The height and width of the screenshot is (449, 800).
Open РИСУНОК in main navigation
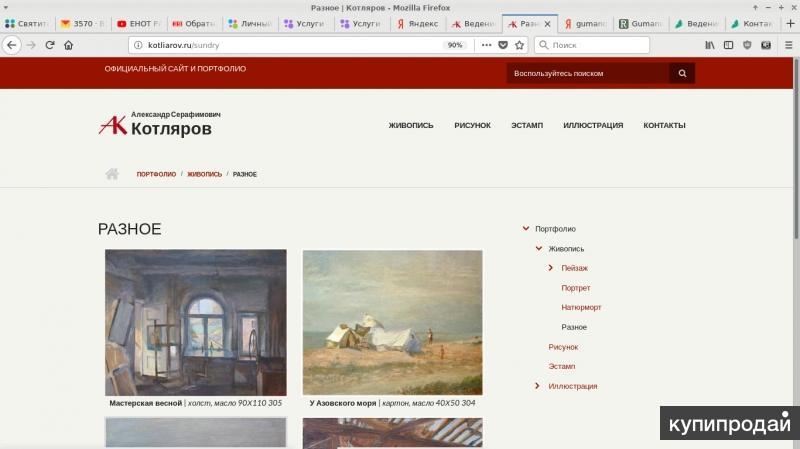472,125
